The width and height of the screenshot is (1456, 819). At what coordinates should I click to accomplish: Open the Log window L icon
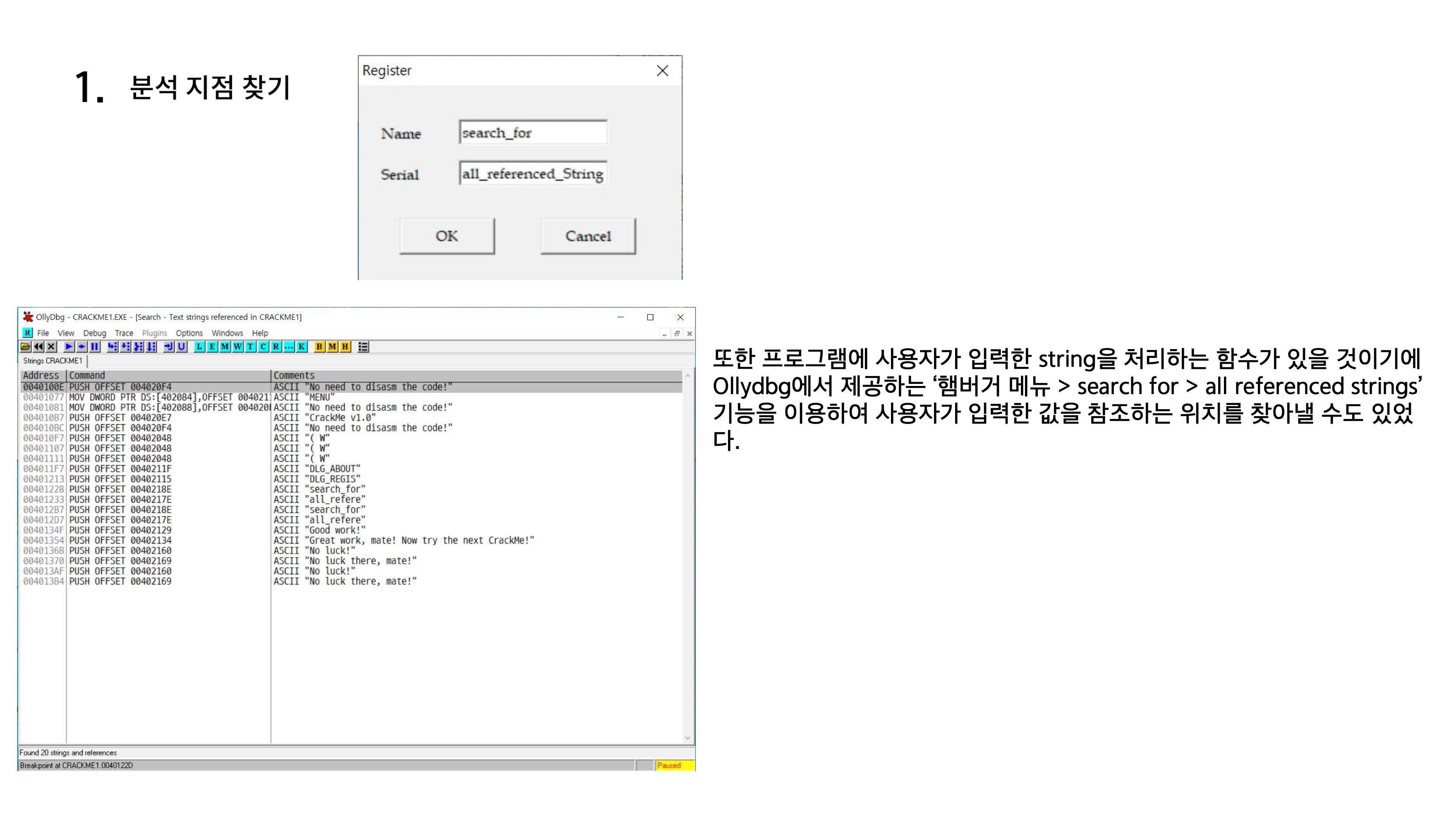(199, 347)
